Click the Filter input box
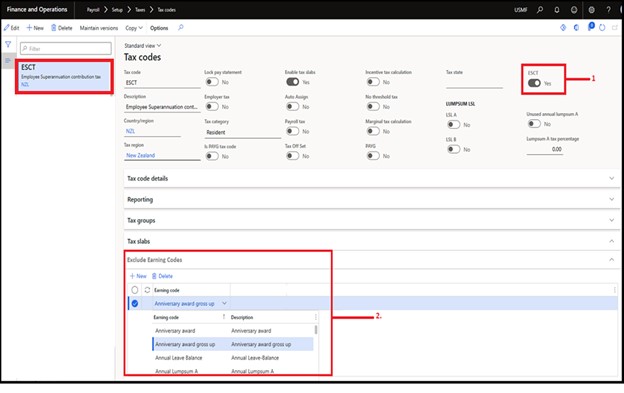Screen dimensions: 624x393 point(66,49)
